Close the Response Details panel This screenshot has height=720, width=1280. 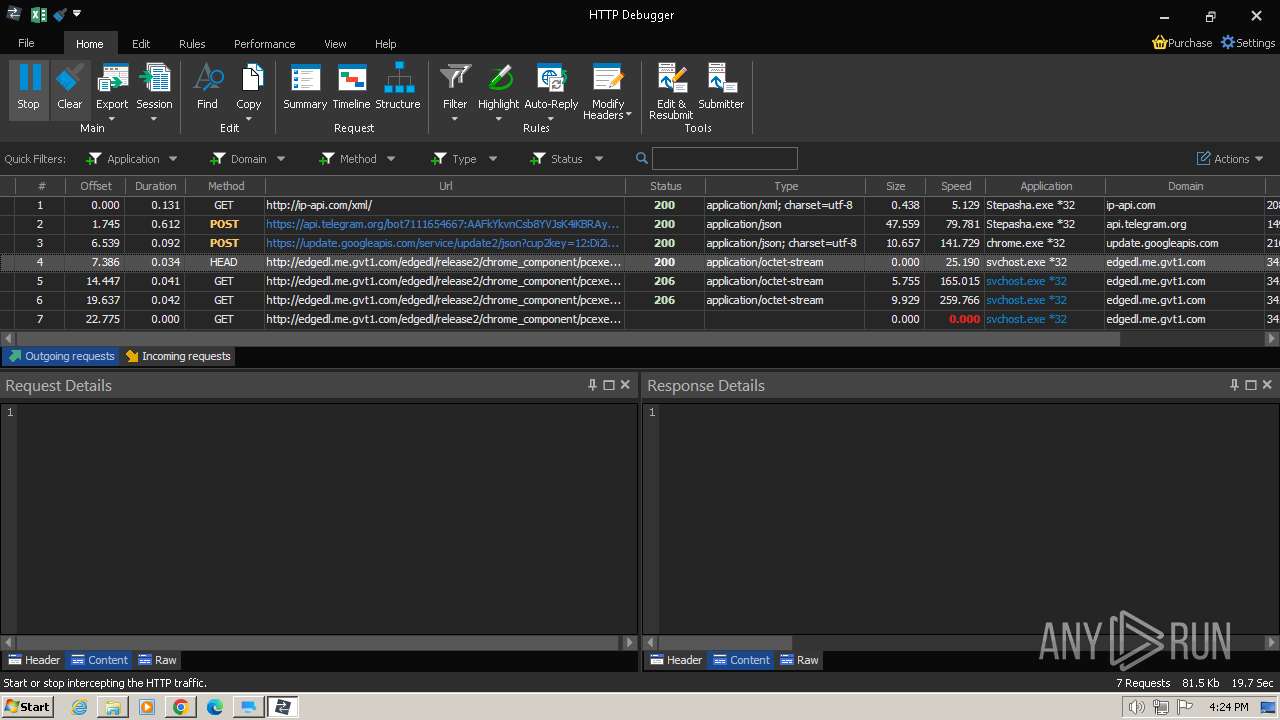[1267, 385]
